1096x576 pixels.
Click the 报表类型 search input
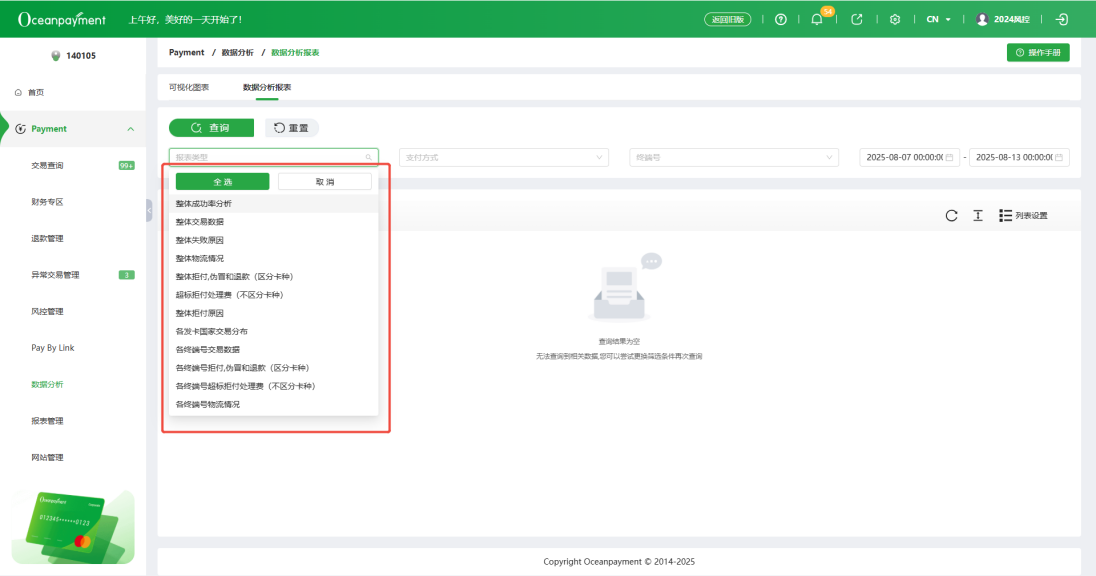pos(273,157)
